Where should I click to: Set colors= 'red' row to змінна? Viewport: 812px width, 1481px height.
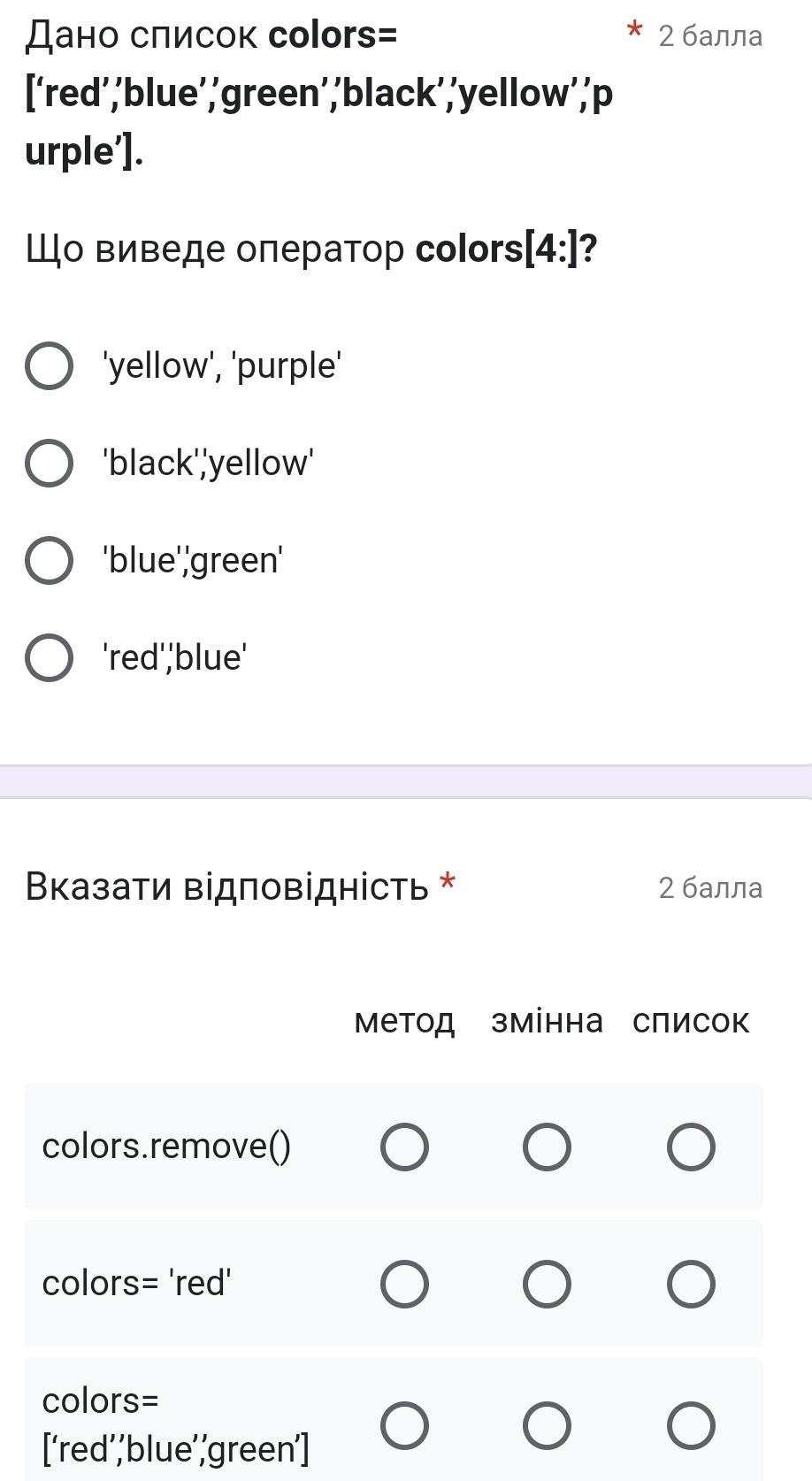(547, 1284)
